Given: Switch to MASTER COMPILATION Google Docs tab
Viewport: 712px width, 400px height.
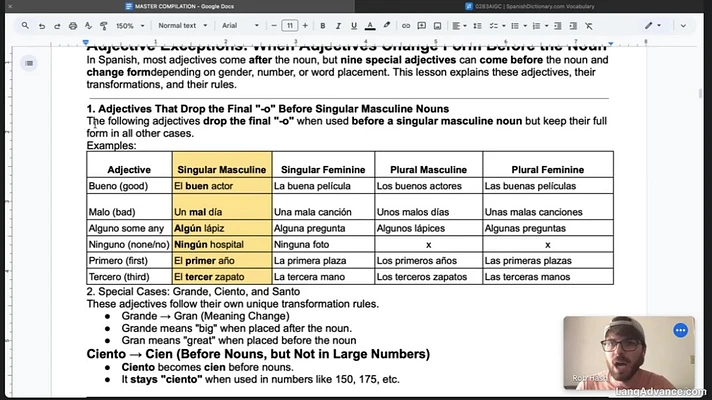Looking at the screenshot, I should [x=180, y=6].
